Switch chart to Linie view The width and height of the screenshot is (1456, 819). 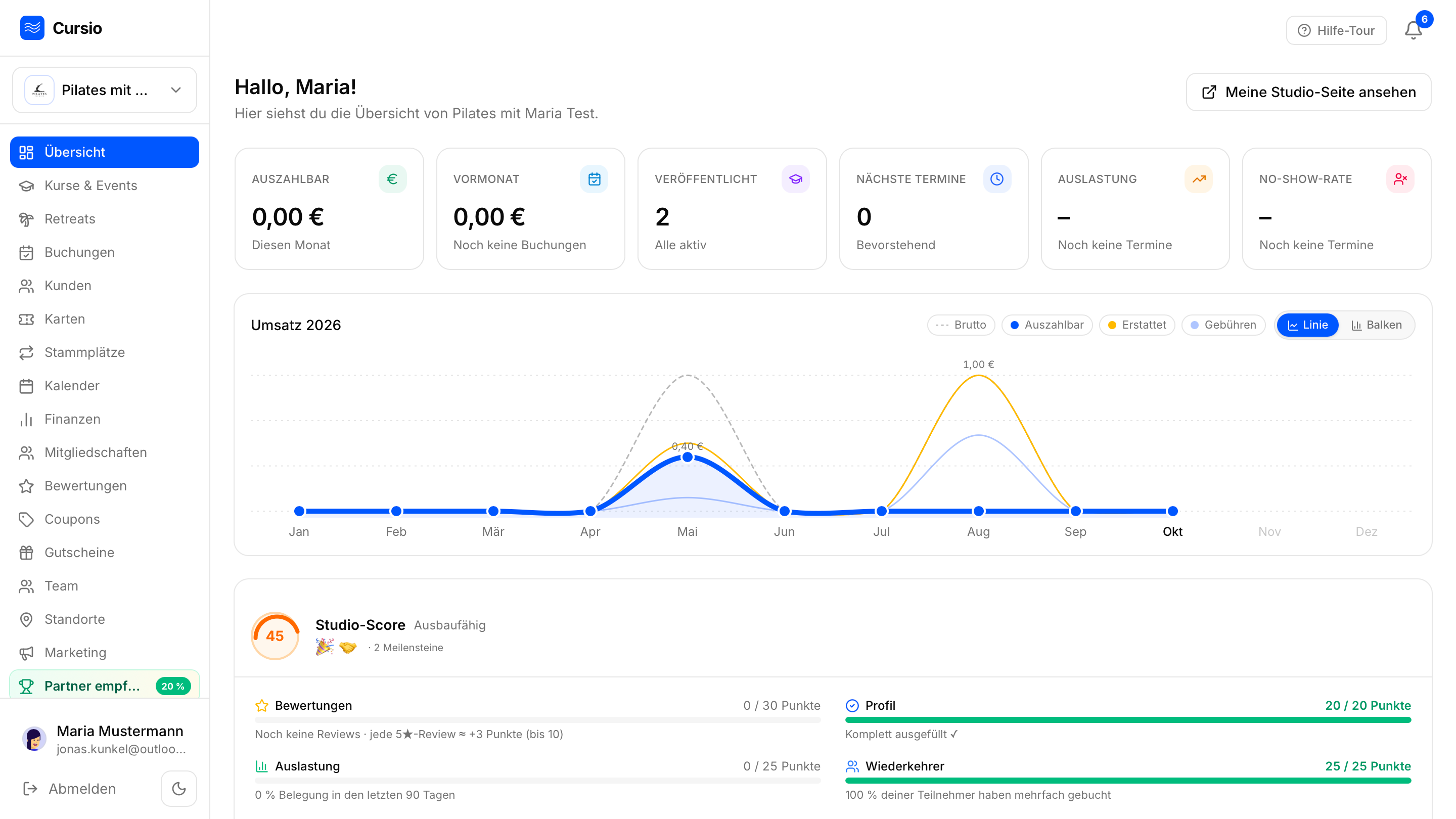point(1307,325)
